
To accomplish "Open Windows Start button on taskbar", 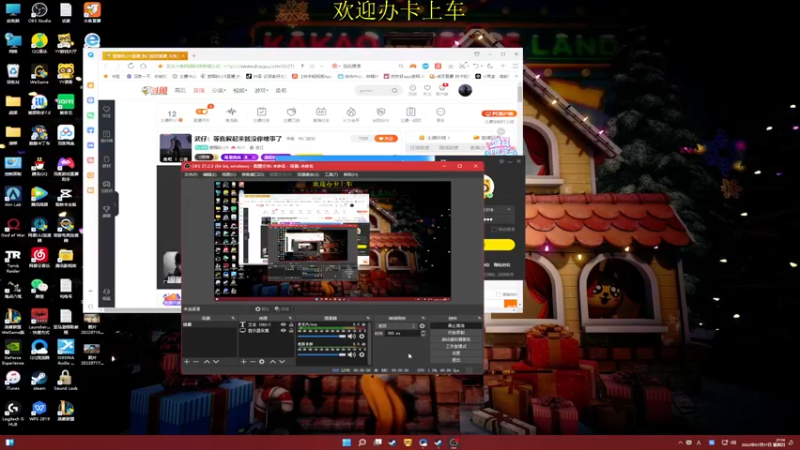I will click(346, 442).
